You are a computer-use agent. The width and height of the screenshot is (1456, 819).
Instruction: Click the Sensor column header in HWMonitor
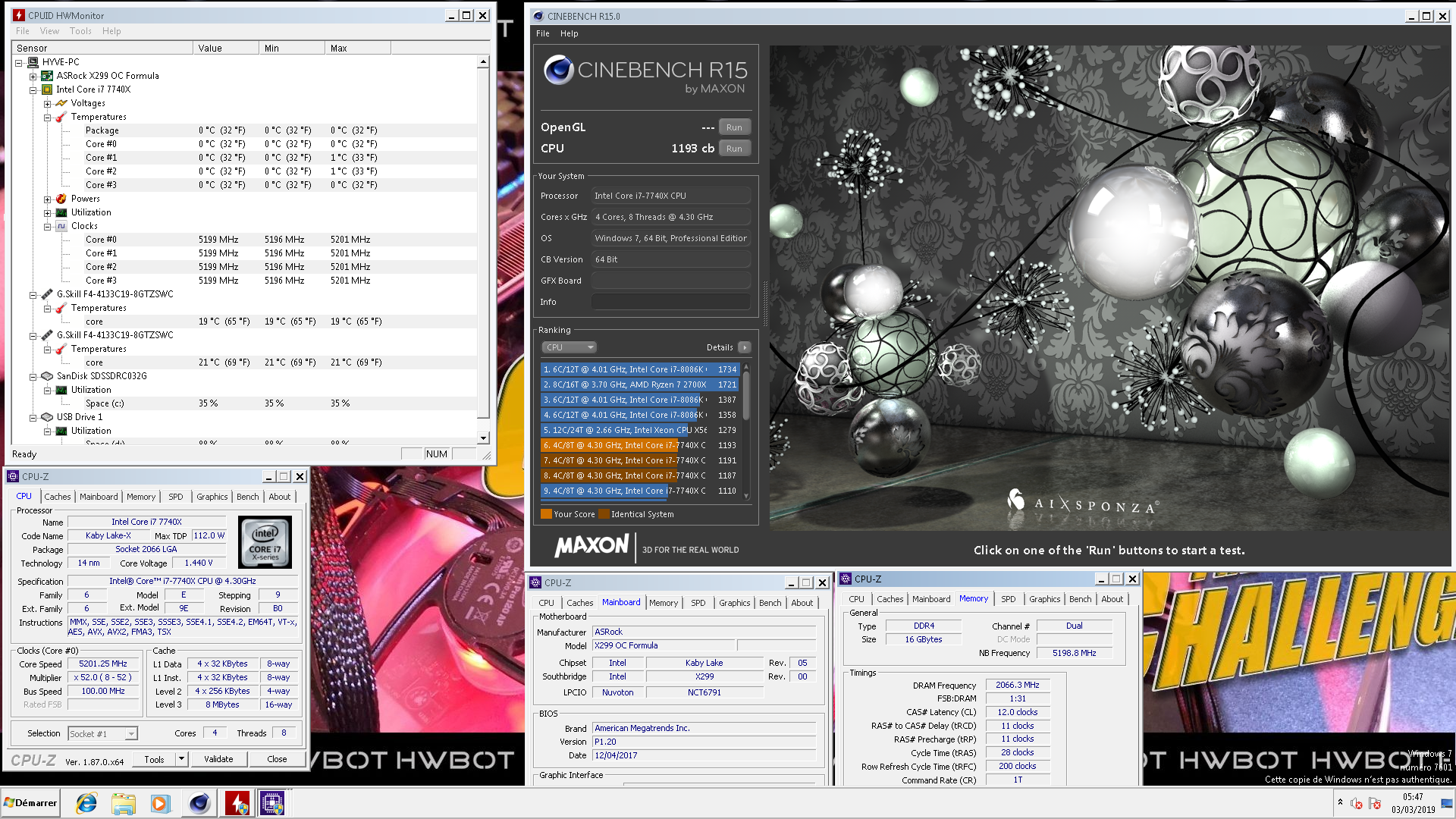coord(102,48)
